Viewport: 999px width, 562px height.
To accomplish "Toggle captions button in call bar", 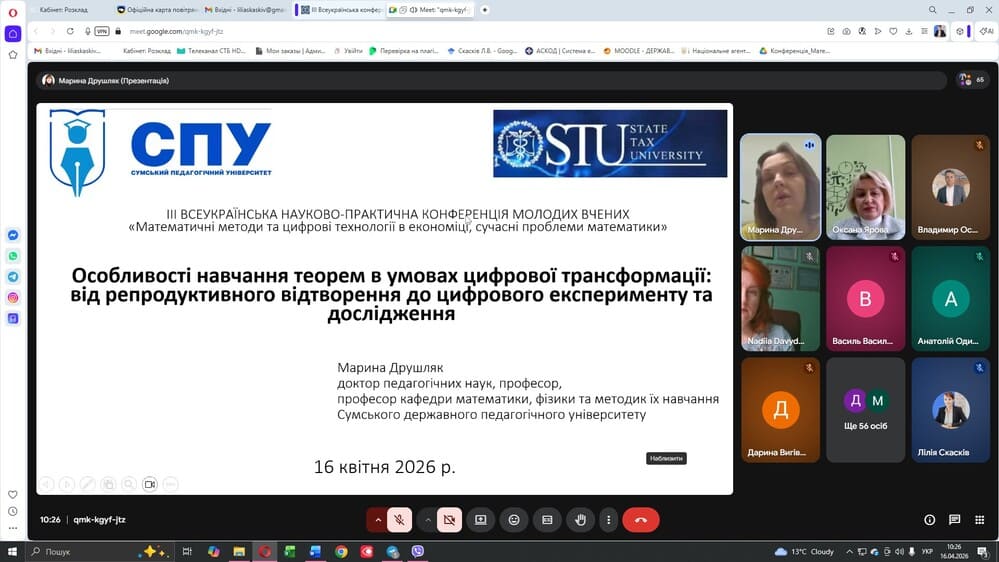I will coord(547,520).
